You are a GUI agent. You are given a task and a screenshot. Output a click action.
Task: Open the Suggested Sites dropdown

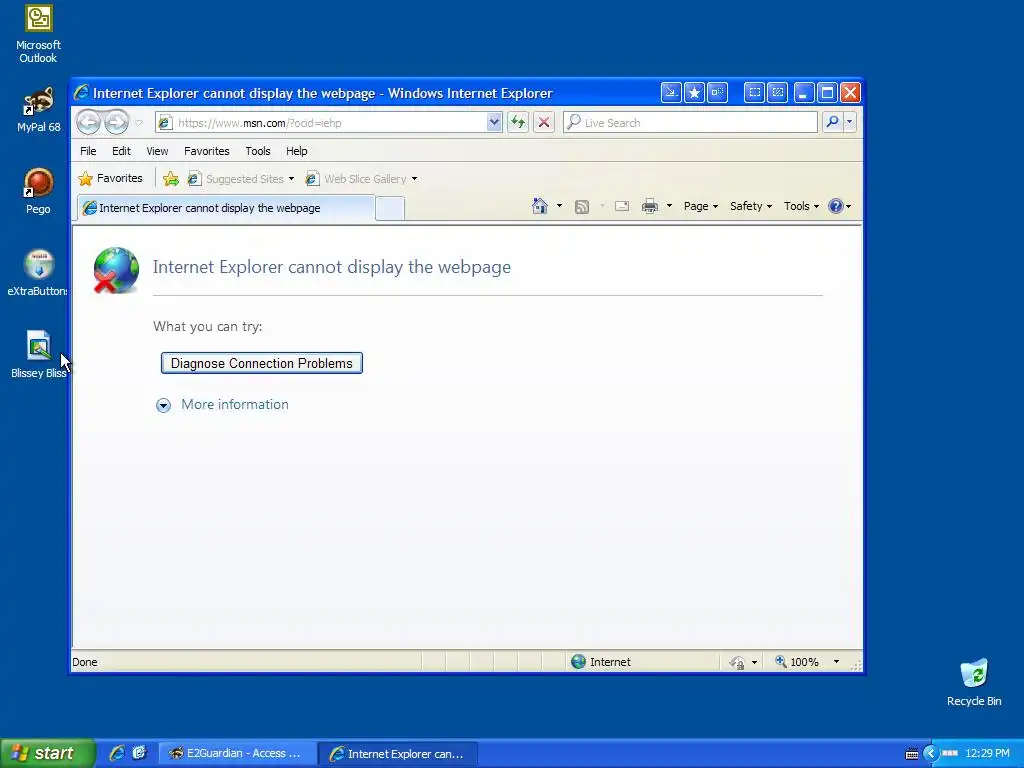click(x=240, y=179)
